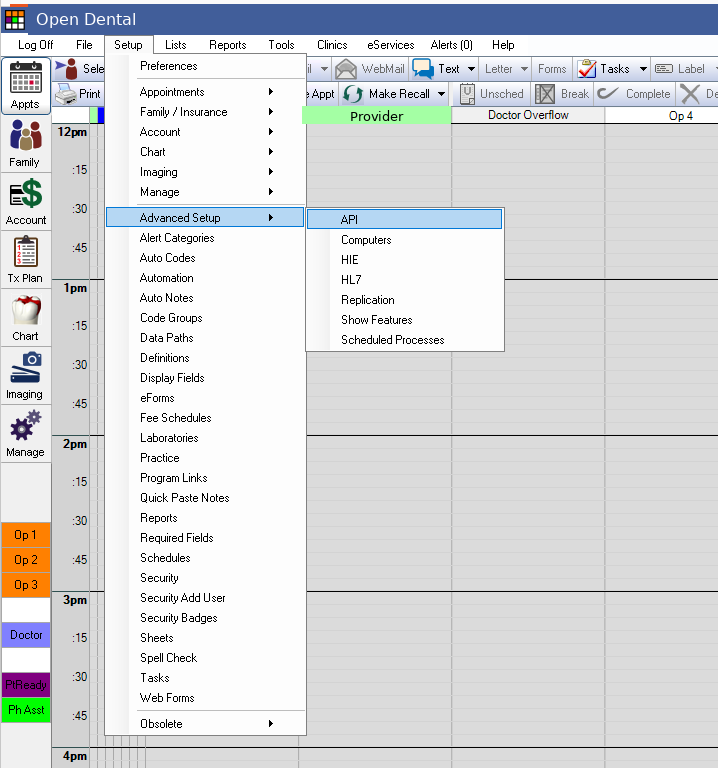Open the Tools menu
This screenshot has height=768, width=718.
281,45
